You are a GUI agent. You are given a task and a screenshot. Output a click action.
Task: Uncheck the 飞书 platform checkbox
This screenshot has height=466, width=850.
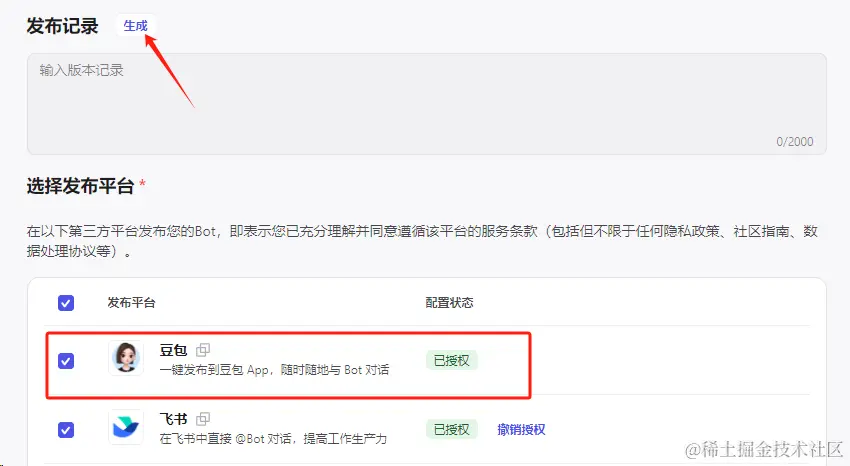pyautogui.click(x=66, y=430)
